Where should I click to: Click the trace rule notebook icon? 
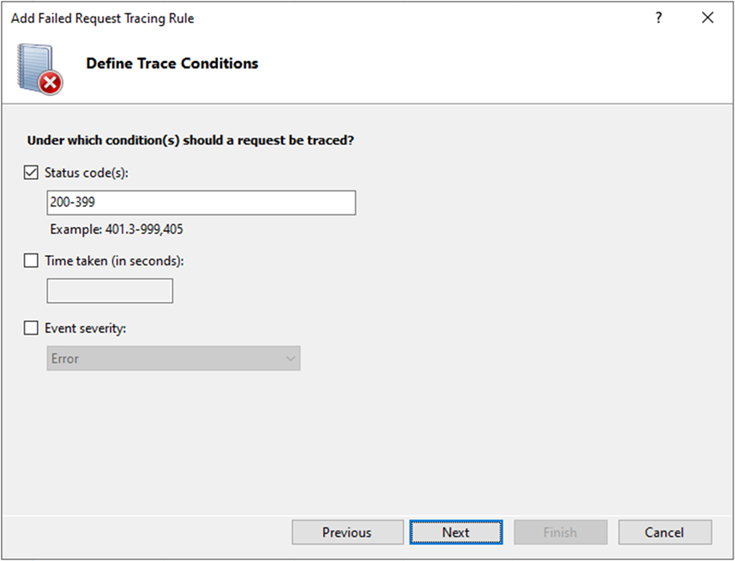[39, 69]
